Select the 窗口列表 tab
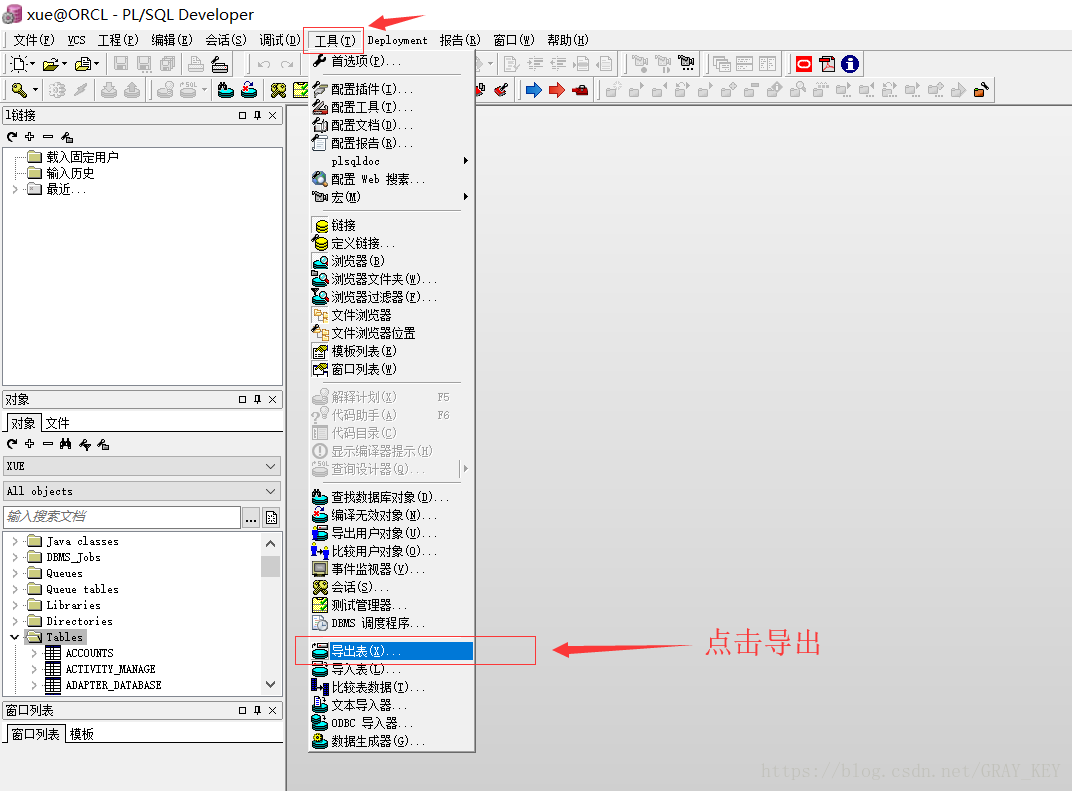This screenshot has height=791, width=1072. tap(36, 734)
